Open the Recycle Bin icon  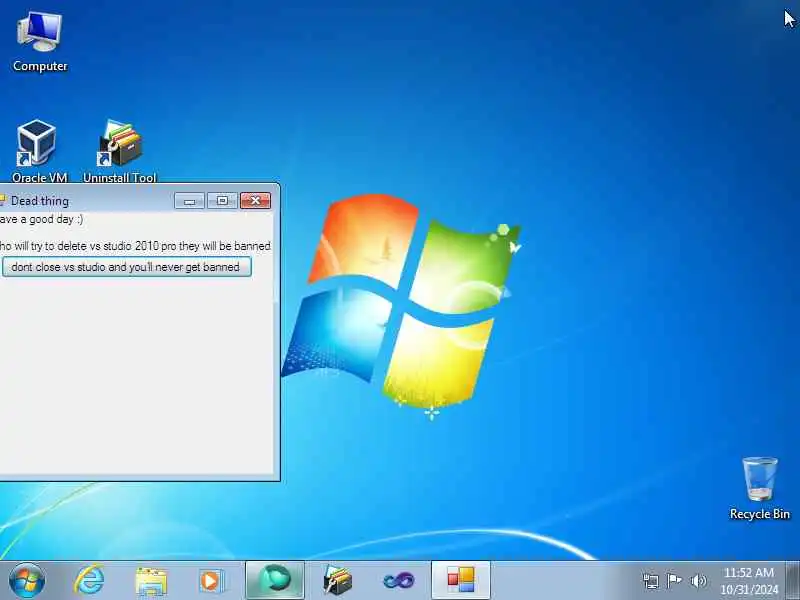760,488
